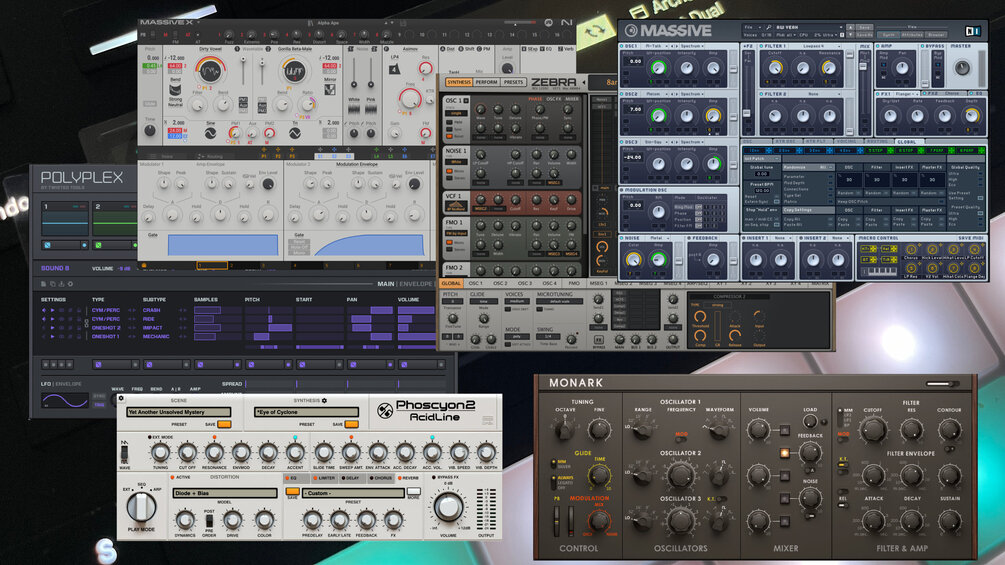
Task: Click the Massive circular logo icon
Action: coord(631,30)
